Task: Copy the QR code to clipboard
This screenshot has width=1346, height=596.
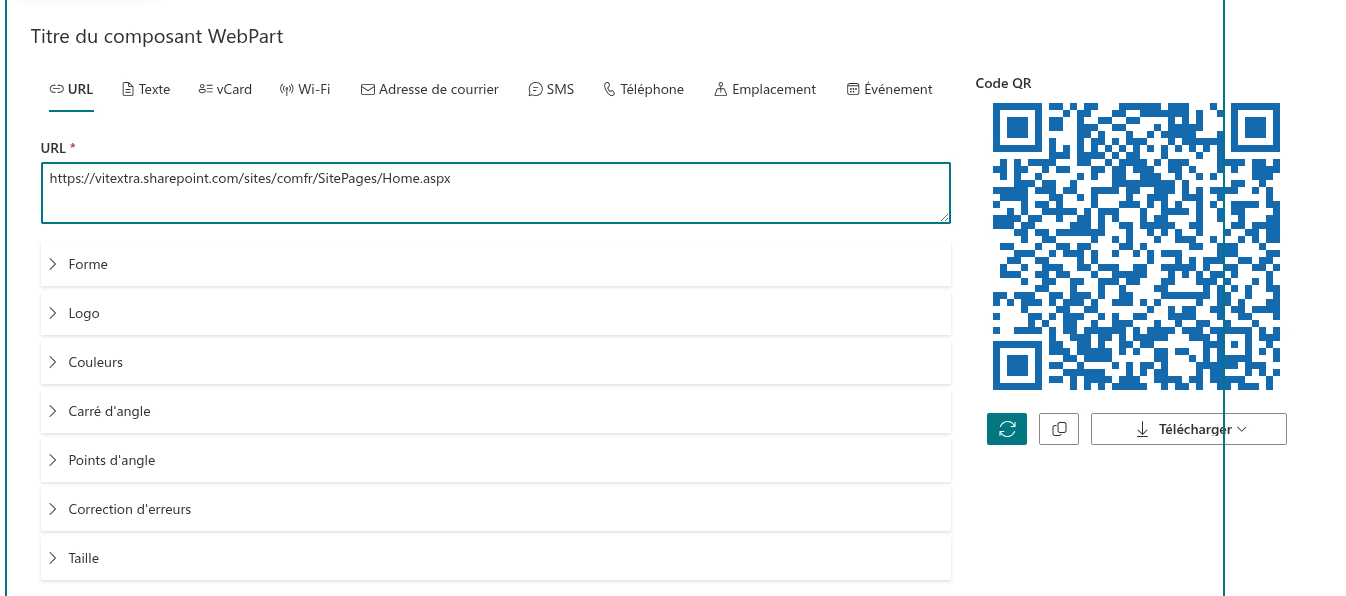Action: 1059,429
